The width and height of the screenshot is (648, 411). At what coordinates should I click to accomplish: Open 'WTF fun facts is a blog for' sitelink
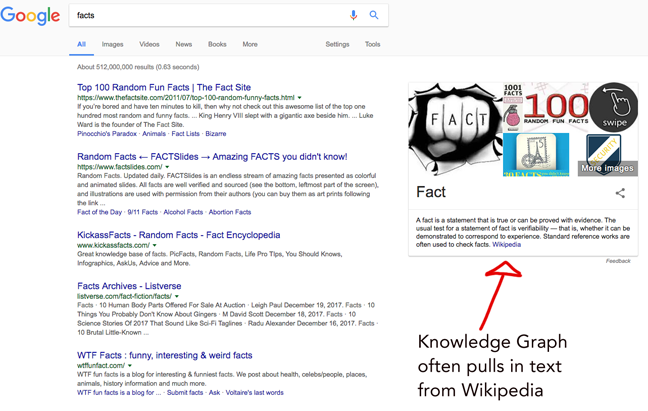119,393
